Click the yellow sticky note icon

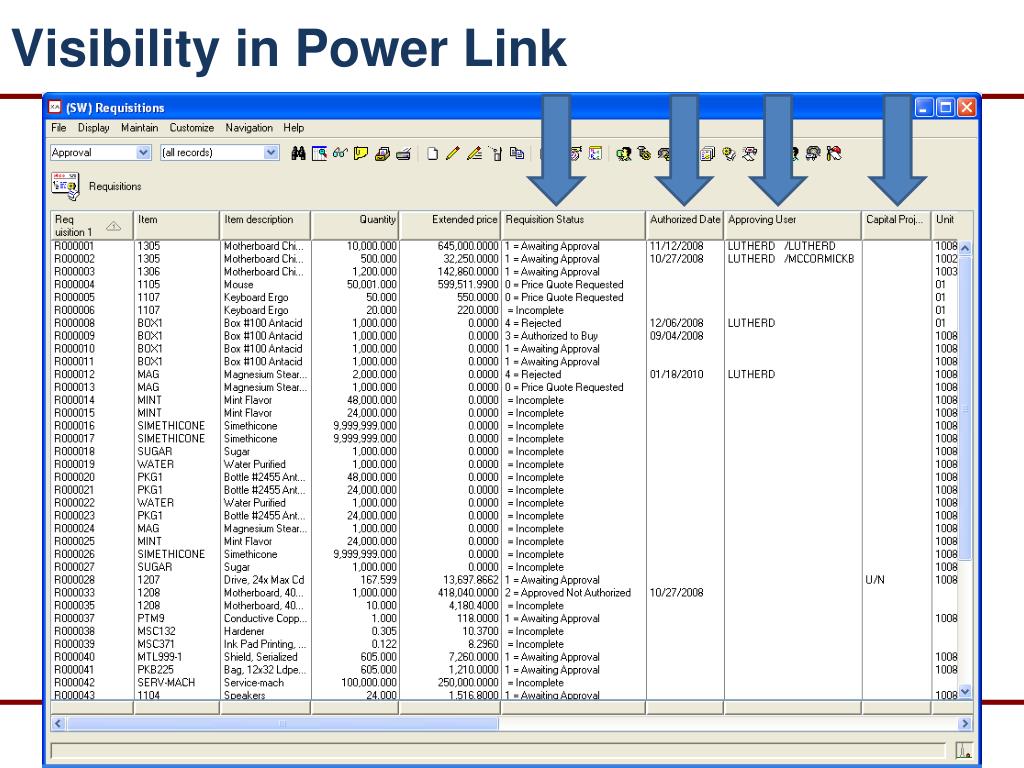tap(360, 153)
